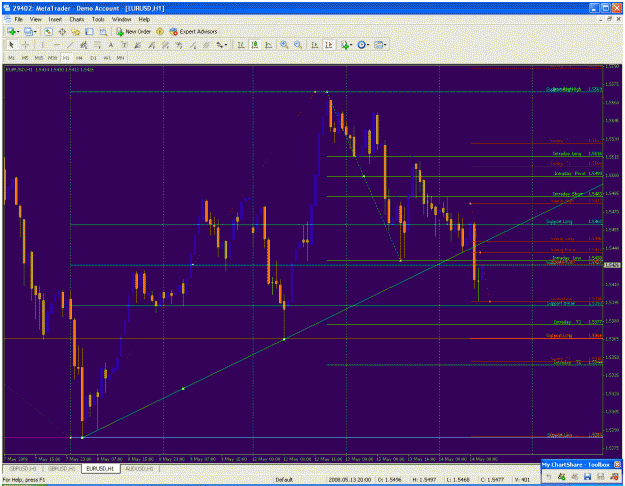The image size is (625, 486).
Task: Click the Periods clock icon
Action: [361, 45]
